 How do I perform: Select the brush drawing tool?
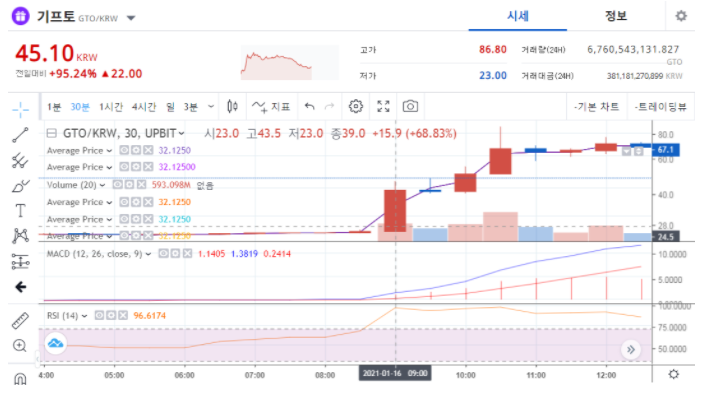(20, 186)
